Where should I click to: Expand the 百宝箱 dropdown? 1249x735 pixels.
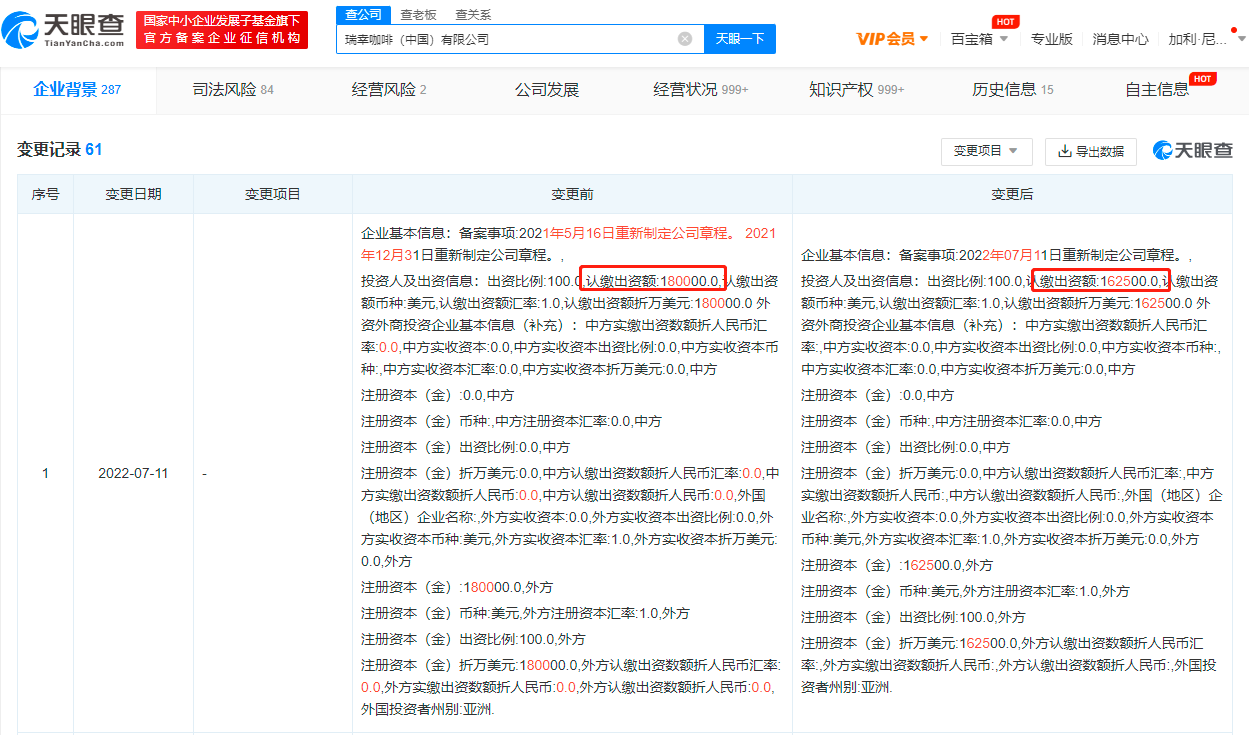979,39
